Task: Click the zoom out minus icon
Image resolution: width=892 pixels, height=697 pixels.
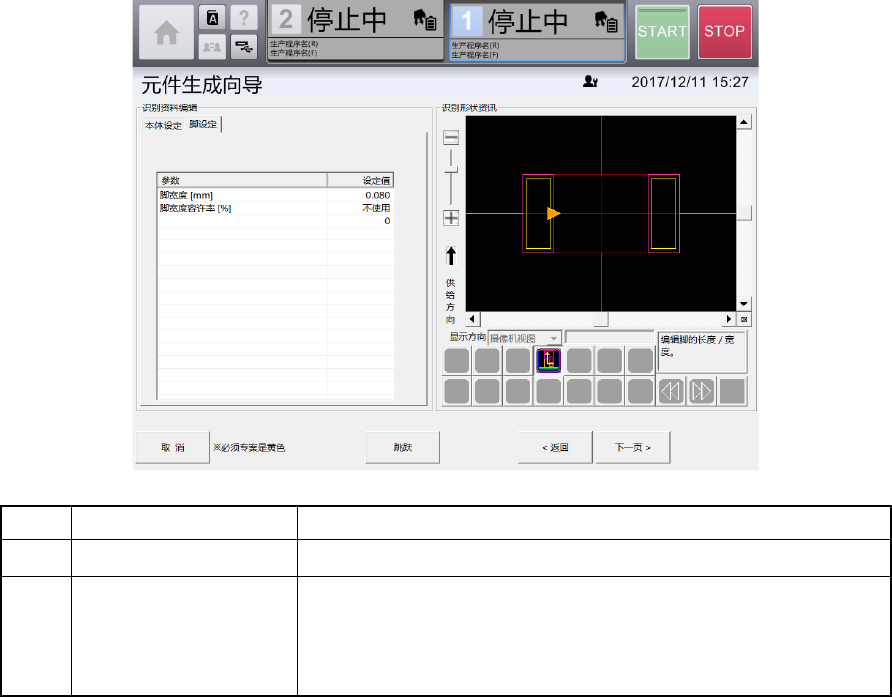Action: click(451, 138)
